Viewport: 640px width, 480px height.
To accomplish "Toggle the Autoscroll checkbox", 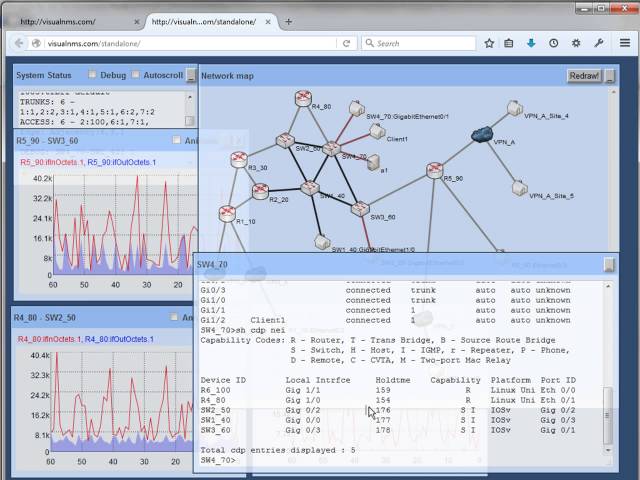I will tap(137, 75).
